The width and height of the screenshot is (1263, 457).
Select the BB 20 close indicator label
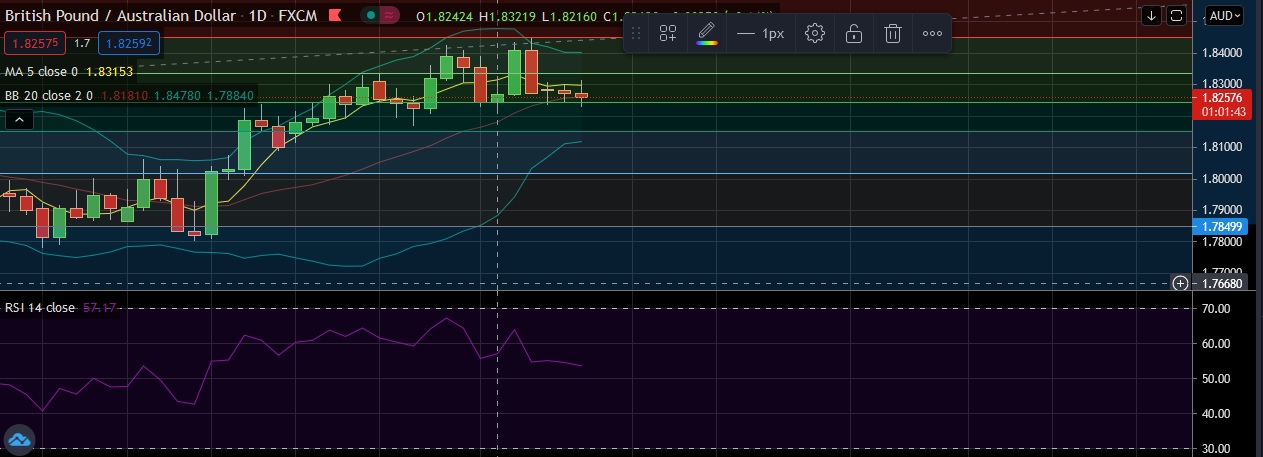46,96
